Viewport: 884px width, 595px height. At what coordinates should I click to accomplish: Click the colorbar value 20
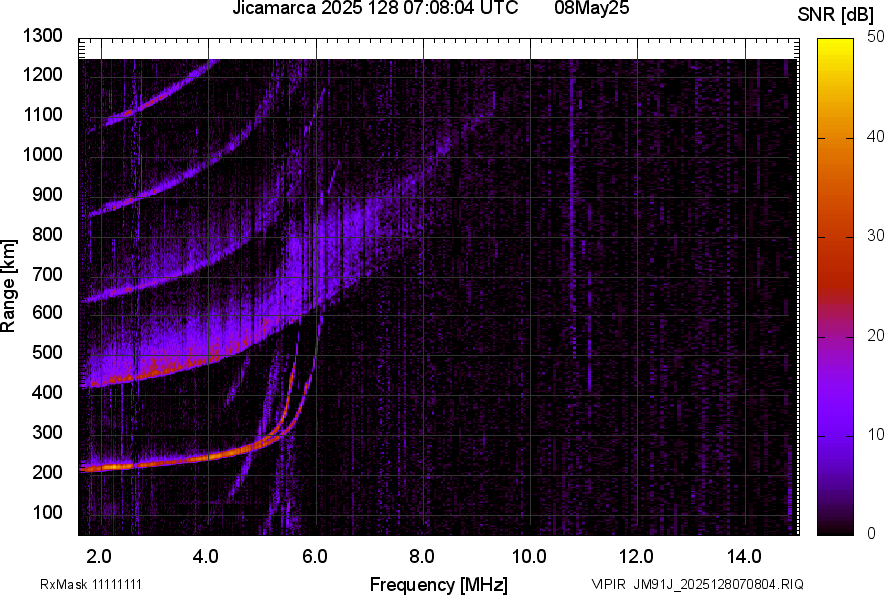click(x=875, y=335)
